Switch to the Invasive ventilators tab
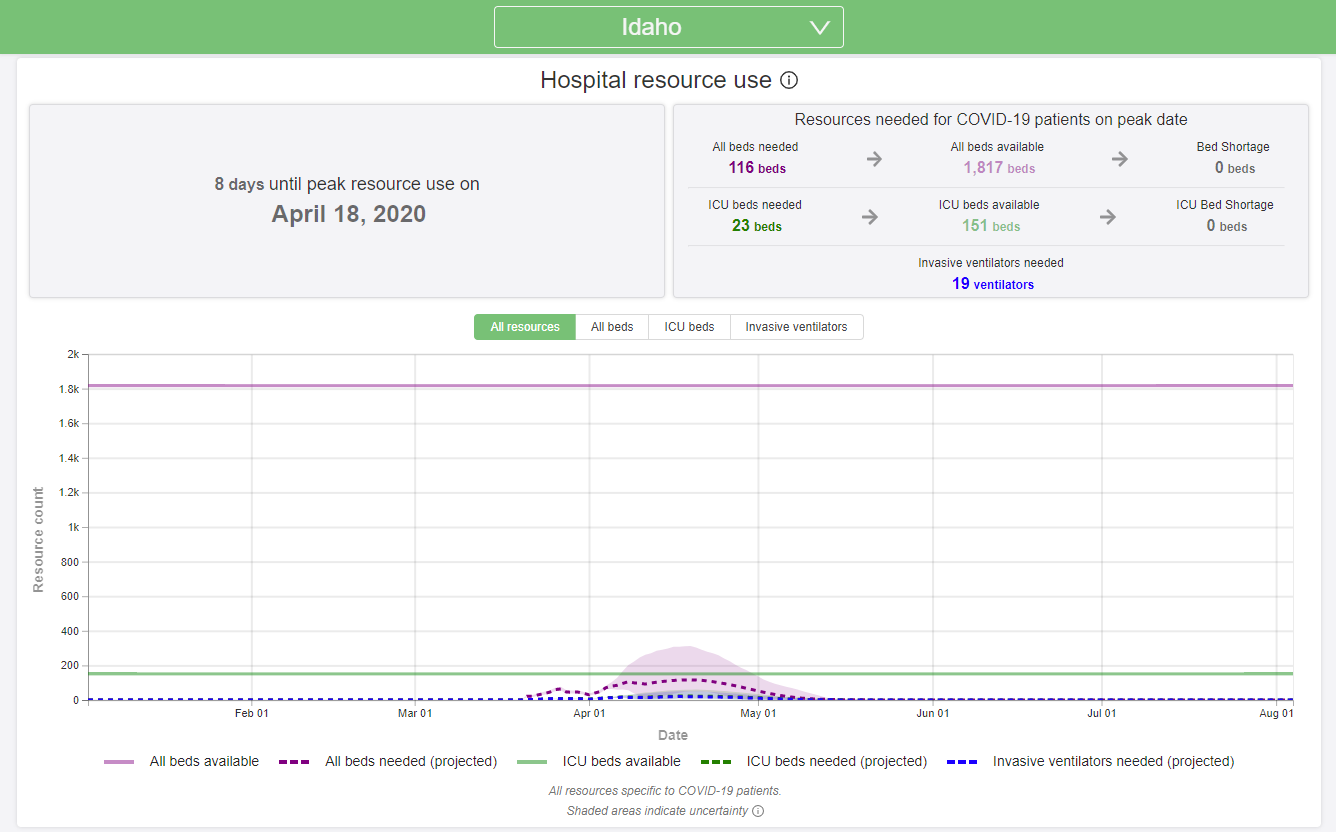The width and height of the screenshot is (1336, 832). (796, 327)
